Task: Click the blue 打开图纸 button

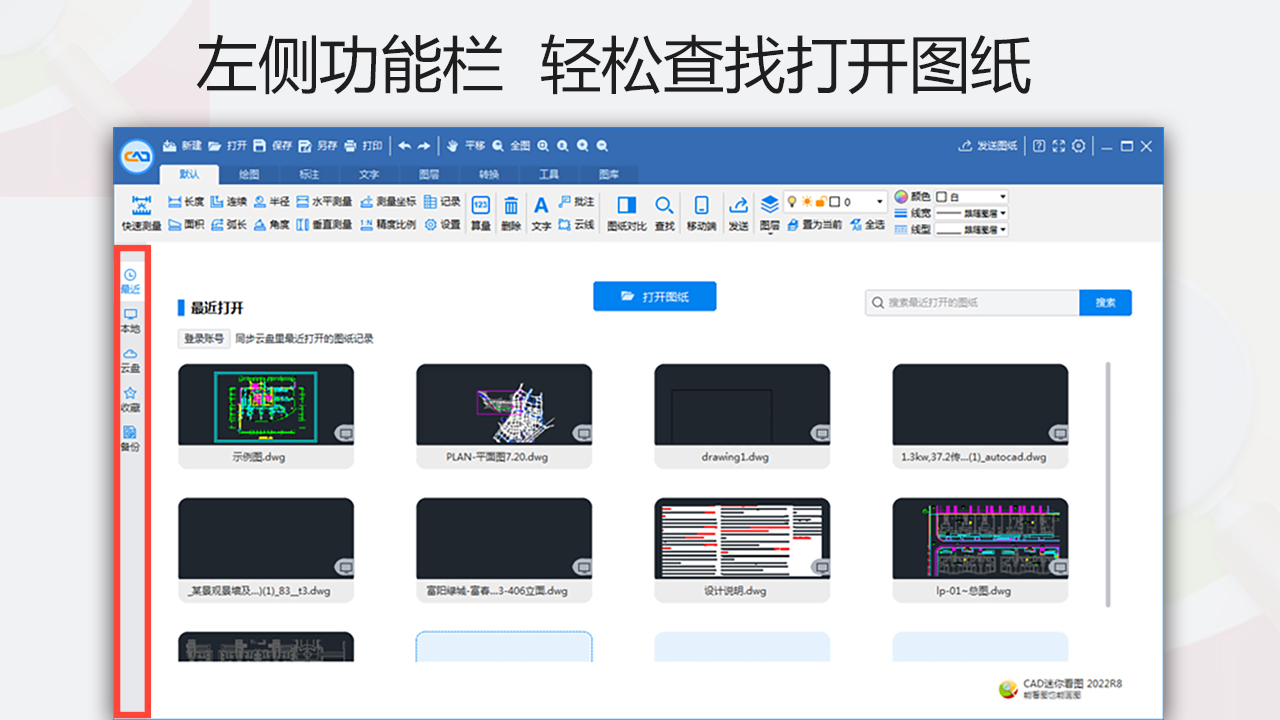Action: (654, 297)
